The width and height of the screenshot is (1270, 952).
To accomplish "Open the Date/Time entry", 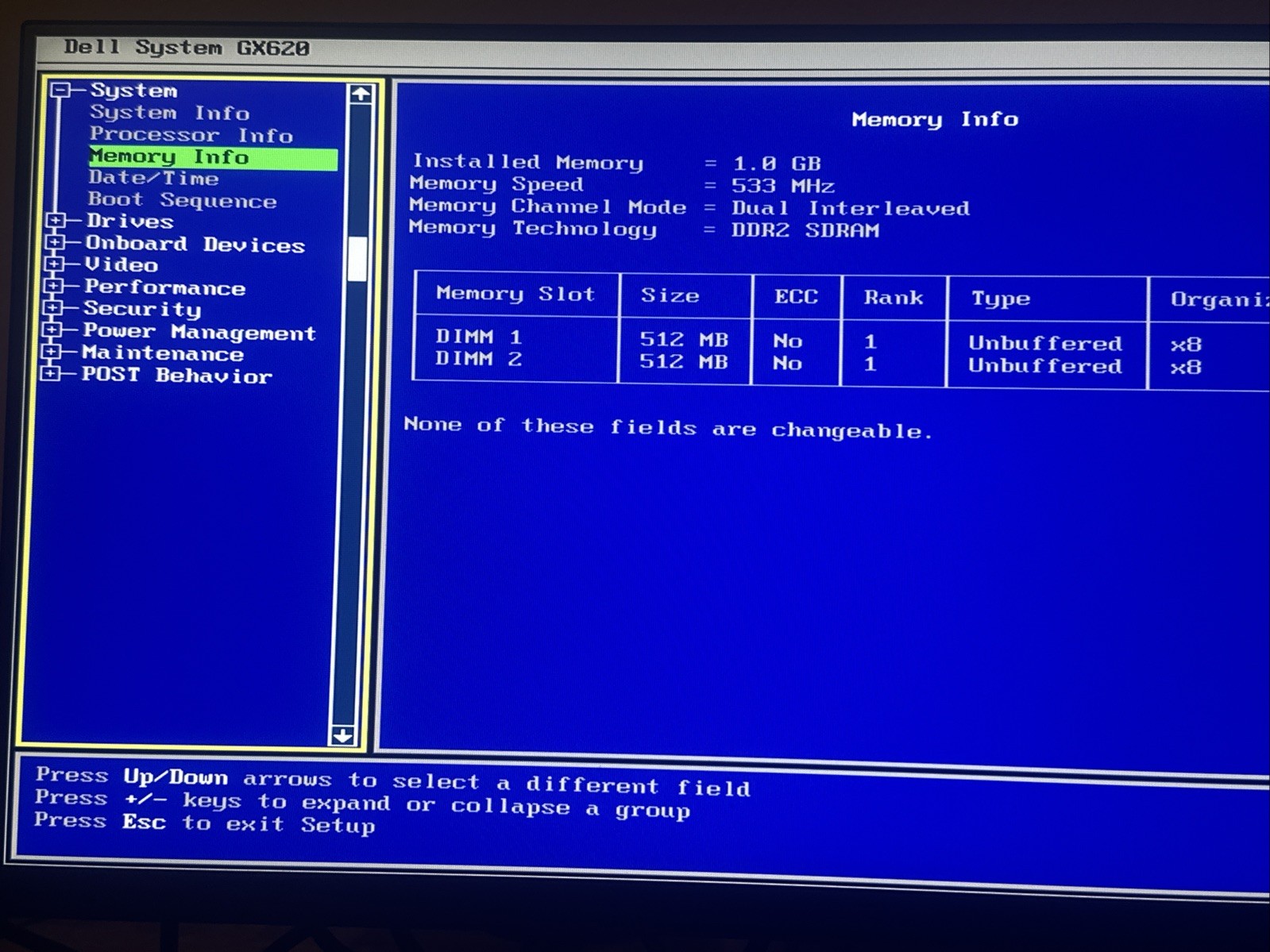I will [x=153, y=178].
